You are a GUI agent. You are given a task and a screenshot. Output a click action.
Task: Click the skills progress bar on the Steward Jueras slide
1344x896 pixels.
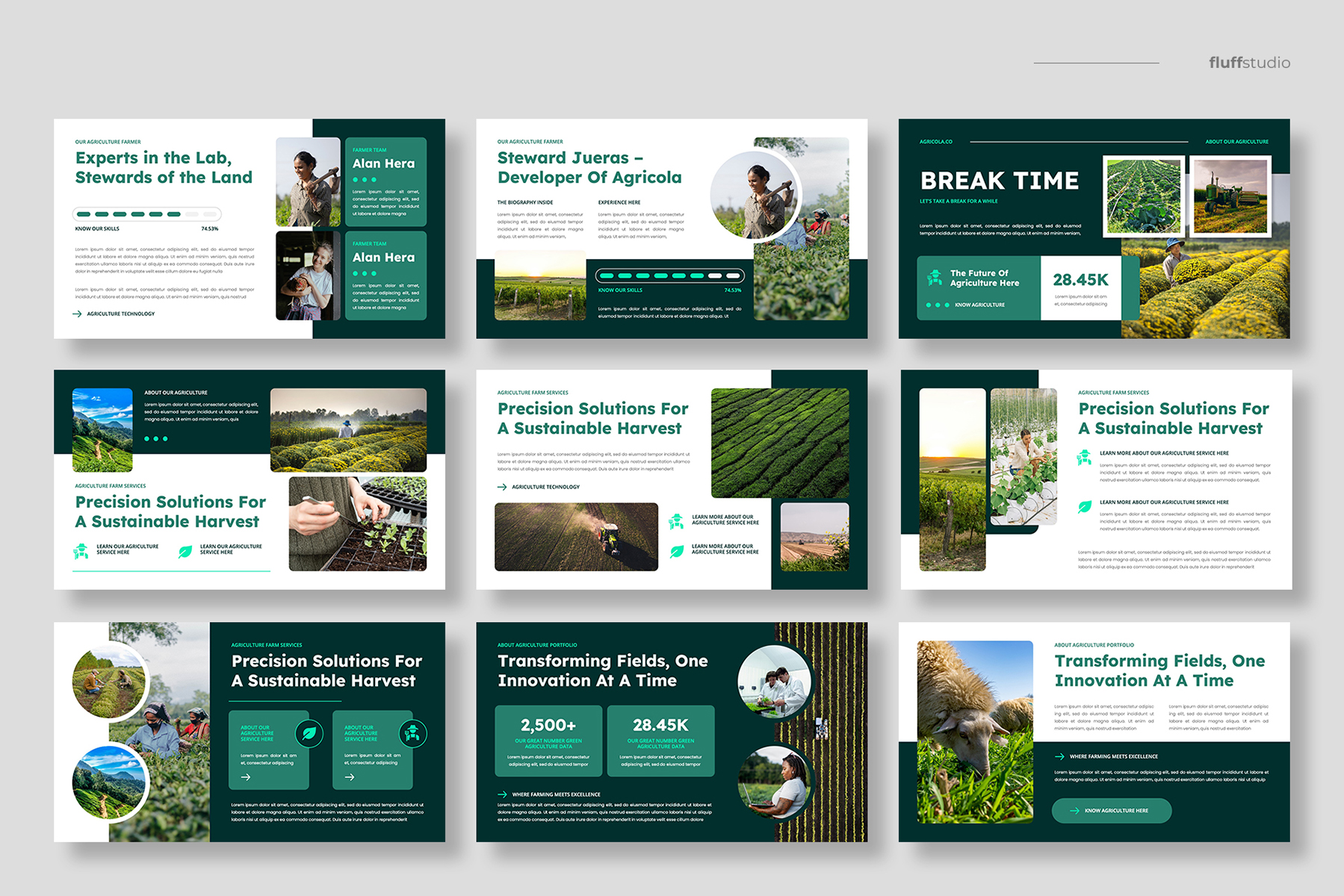670,276
